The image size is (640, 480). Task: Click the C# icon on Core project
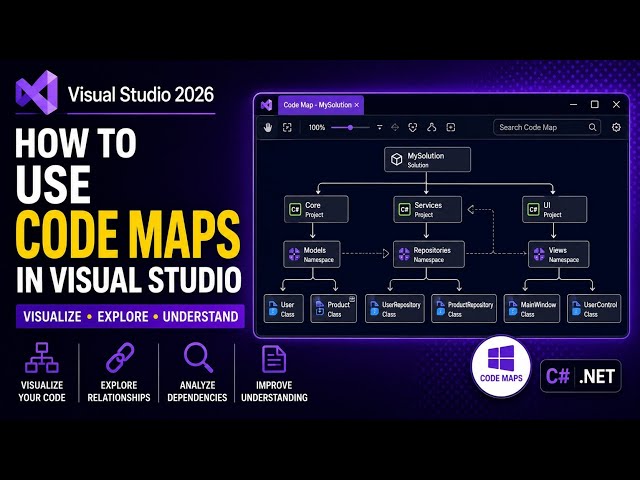[295, 209]
